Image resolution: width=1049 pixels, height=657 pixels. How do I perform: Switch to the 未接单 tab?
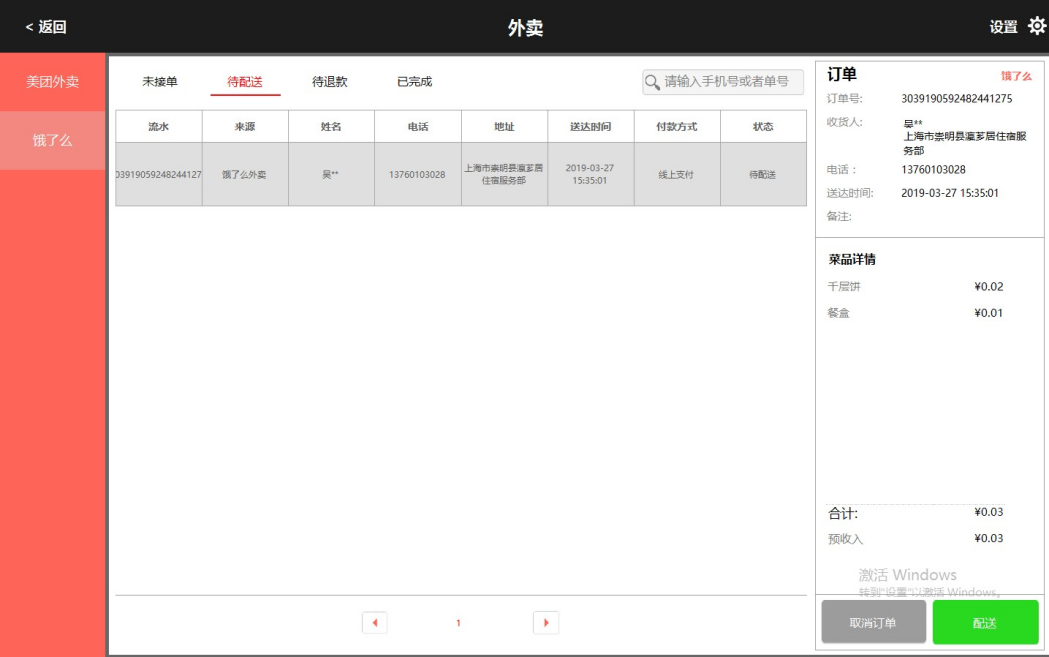click(160, 82)
